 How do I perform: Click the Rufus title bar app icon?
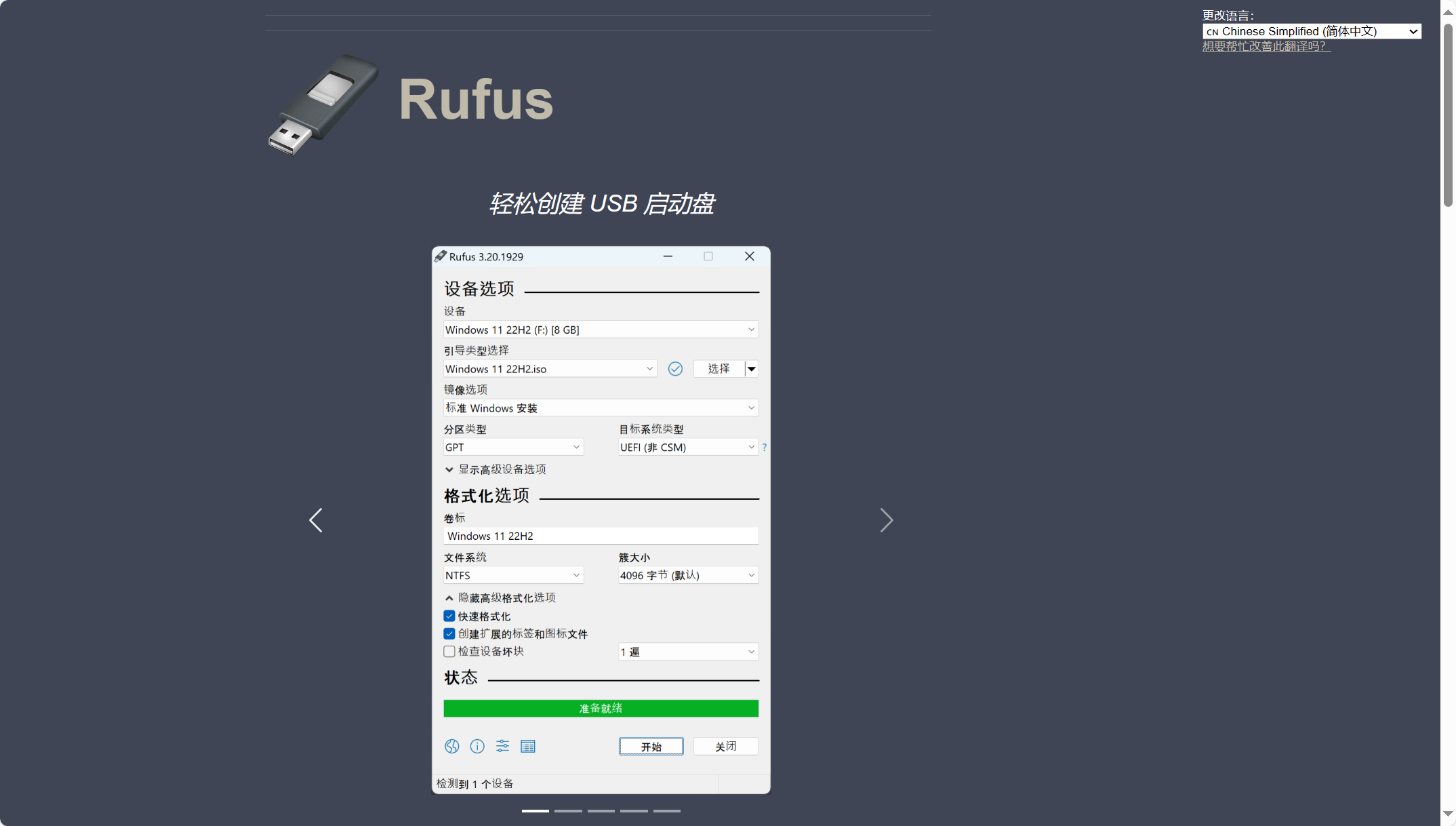coord(441,256)
